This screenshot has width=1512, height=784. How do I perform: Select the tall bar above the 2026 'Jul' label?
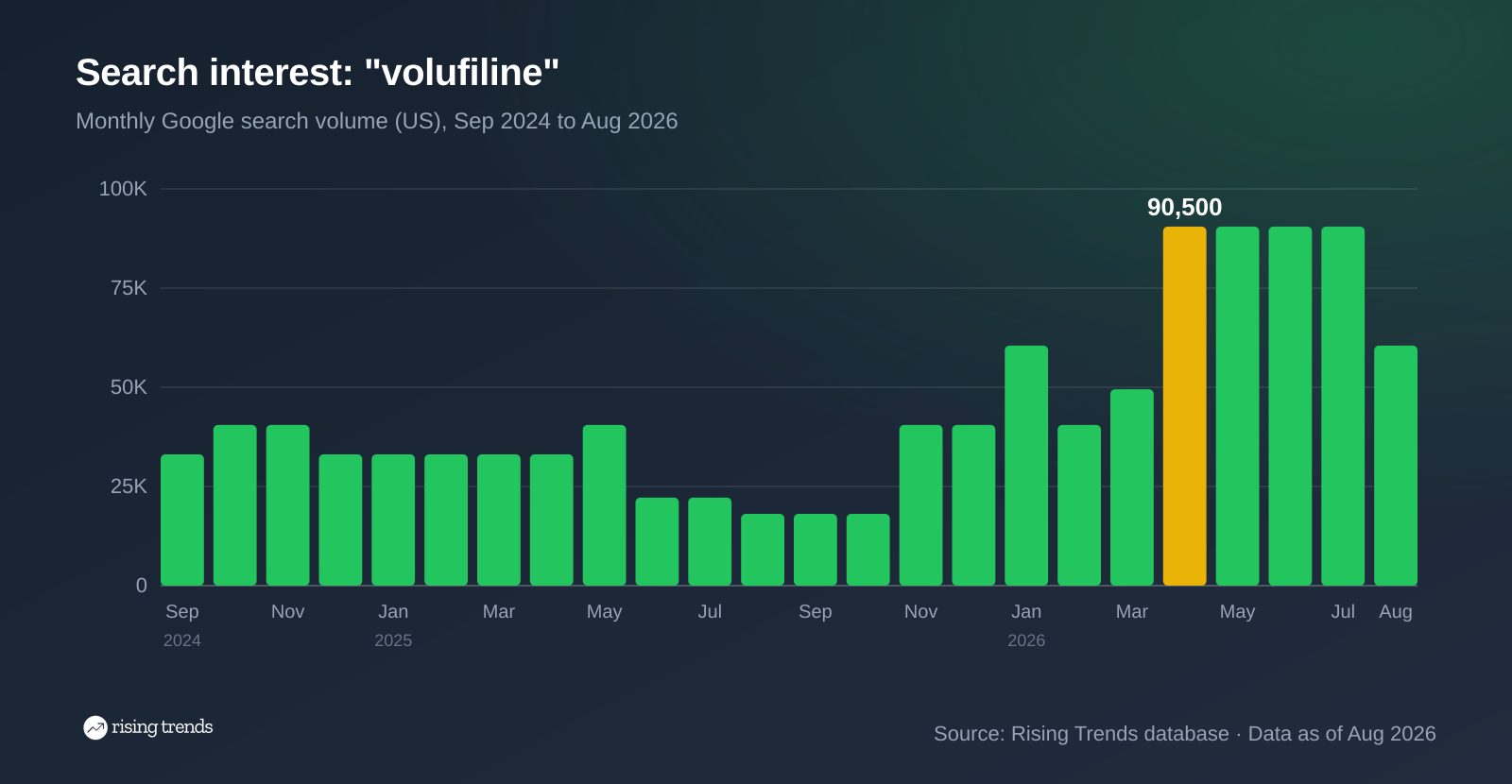point(1343,406)
